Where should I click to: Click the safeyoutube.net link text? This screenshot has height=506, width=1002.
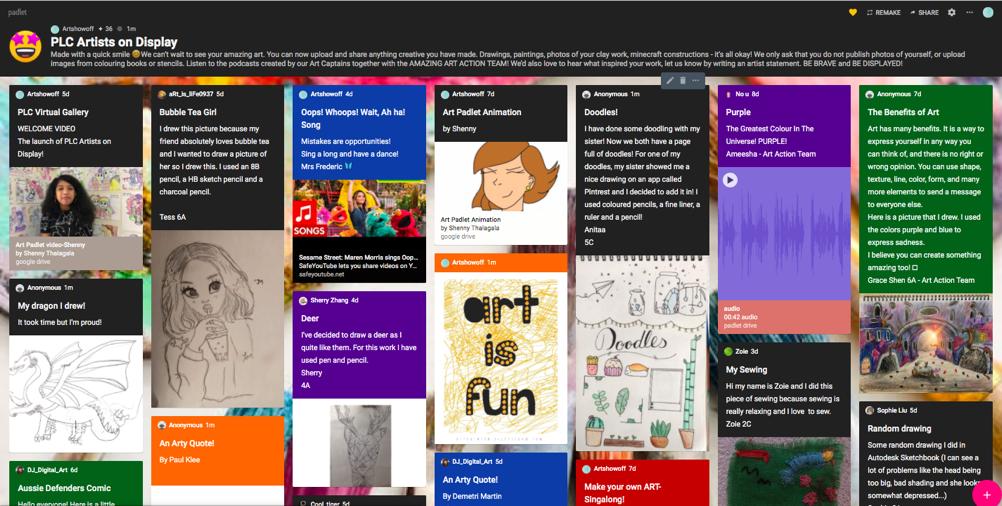click(x=321, y=274)
